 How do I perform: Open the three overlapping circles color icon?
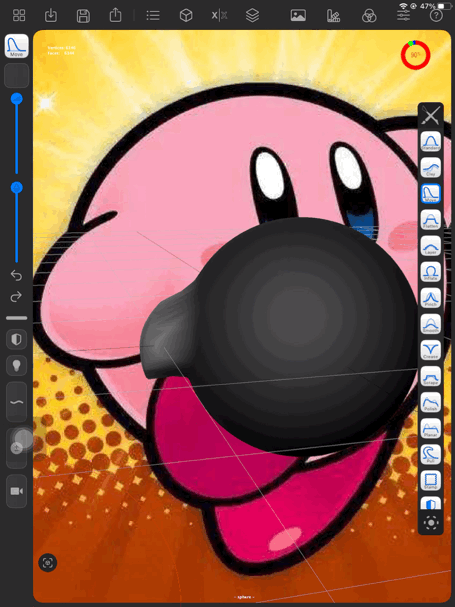[369, 16]
